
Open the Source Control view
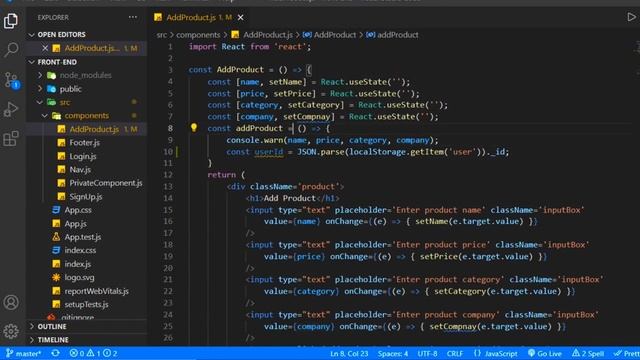pyautogui.click(x=11, y=80)
